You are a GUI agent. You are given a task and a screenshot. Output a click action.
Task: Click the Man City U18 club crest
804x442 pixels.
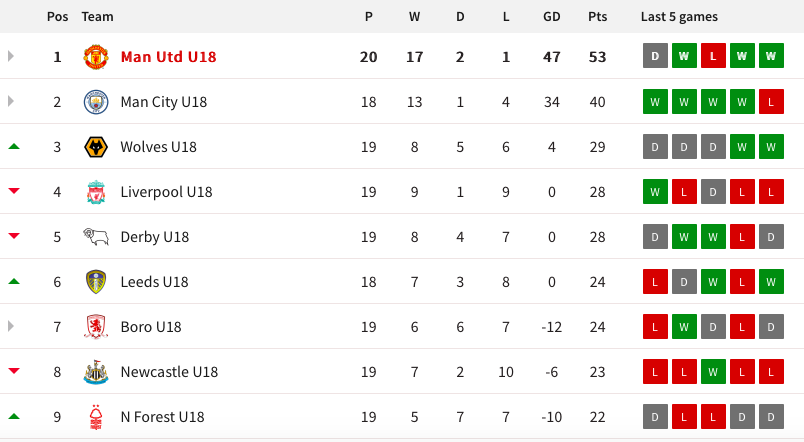95,102
